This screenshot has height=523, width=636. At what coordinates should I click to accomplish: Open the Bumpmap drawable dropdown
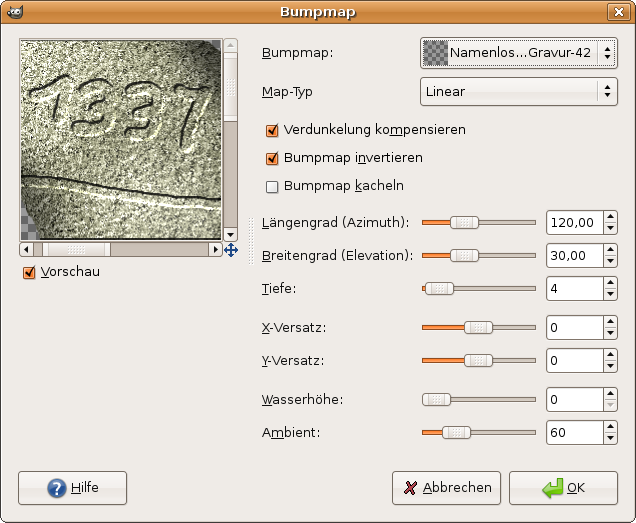click(x=519, y=53)
